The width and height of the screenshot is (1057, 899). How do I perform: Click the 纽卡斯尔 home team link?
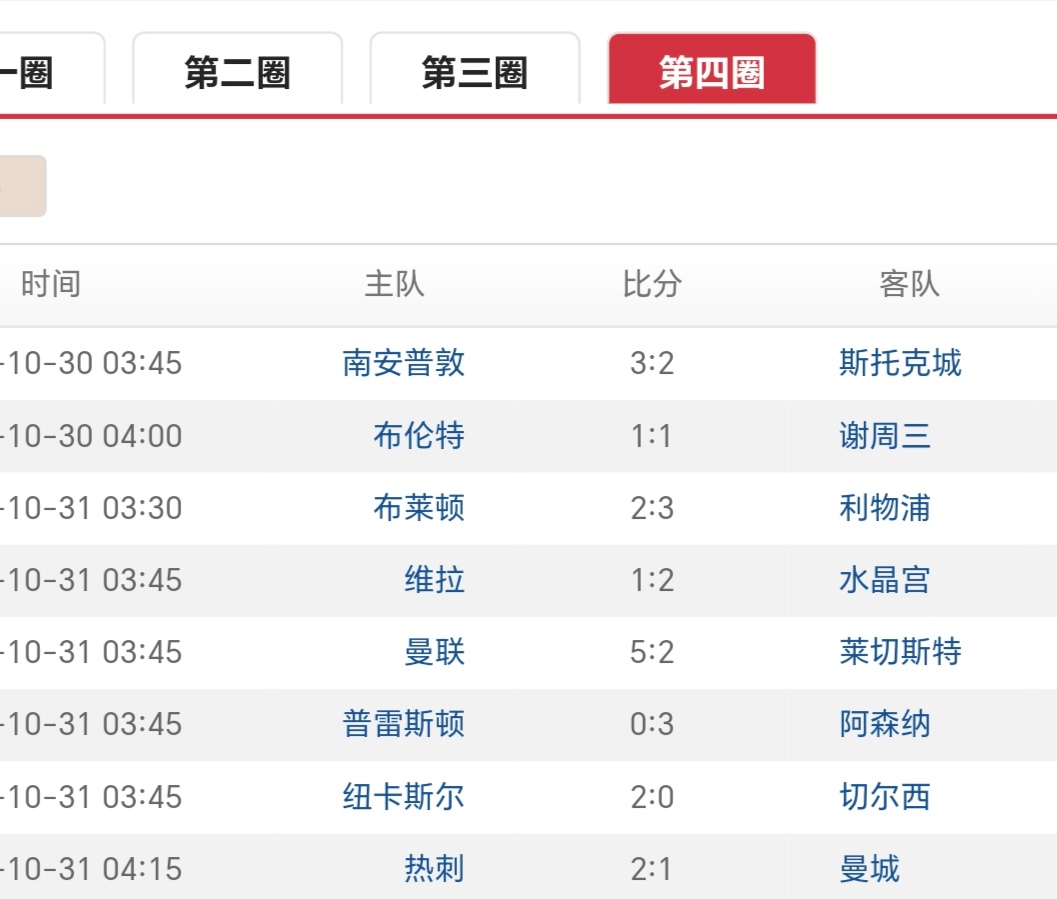[403, 797]
